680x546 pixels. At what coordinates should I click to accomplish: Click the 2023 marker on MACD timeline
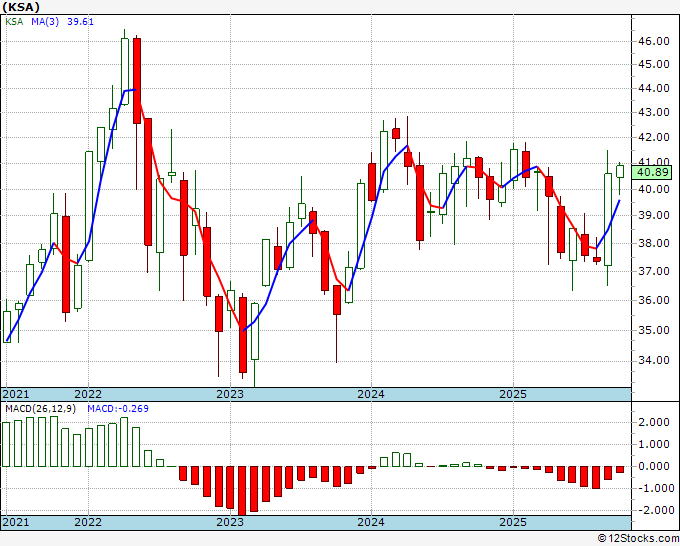coord(230,522)
